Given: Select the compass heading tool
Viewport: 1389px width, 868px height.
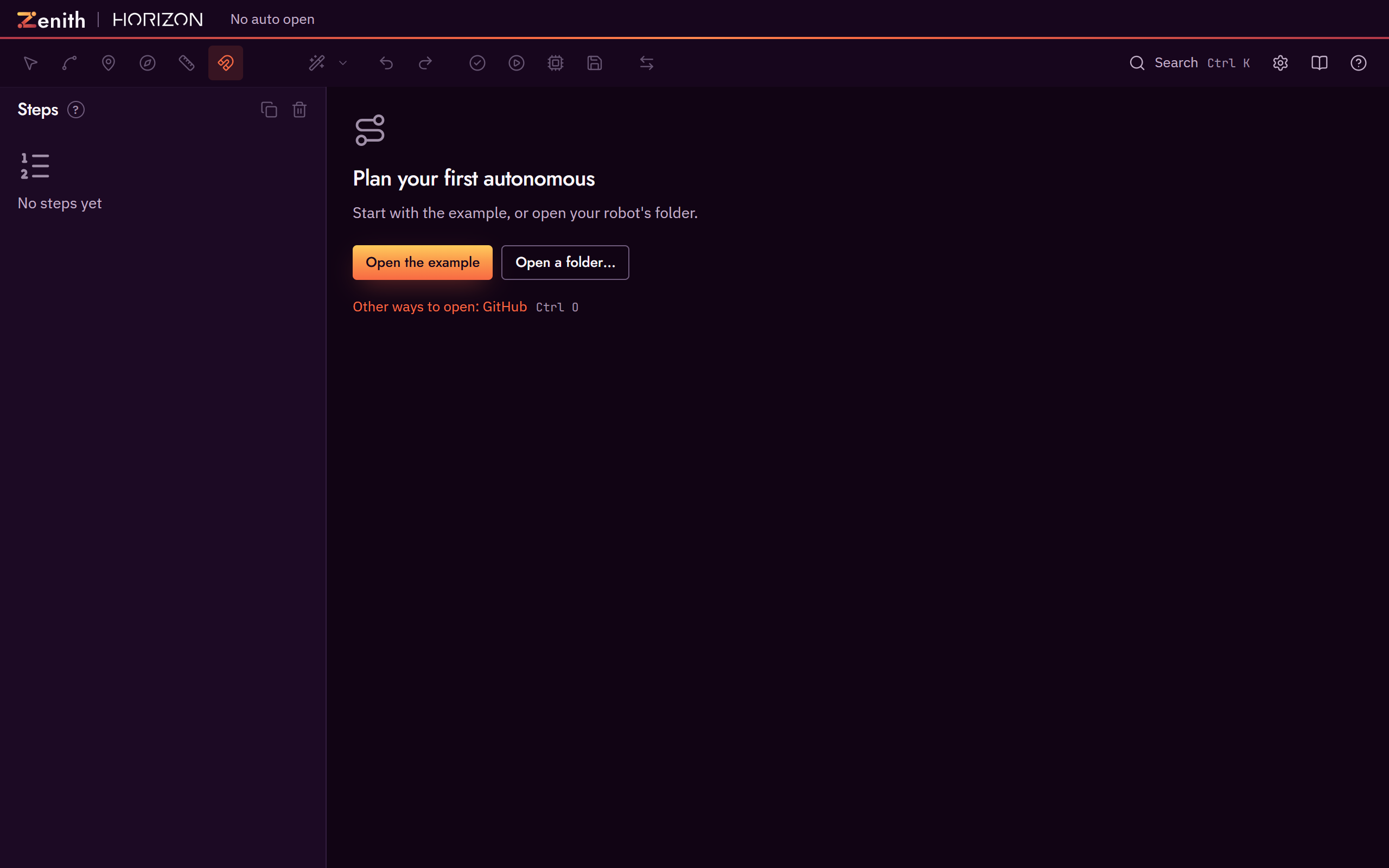Looking at the screenshot, I should pyautogui.click(x=148, y=63).
